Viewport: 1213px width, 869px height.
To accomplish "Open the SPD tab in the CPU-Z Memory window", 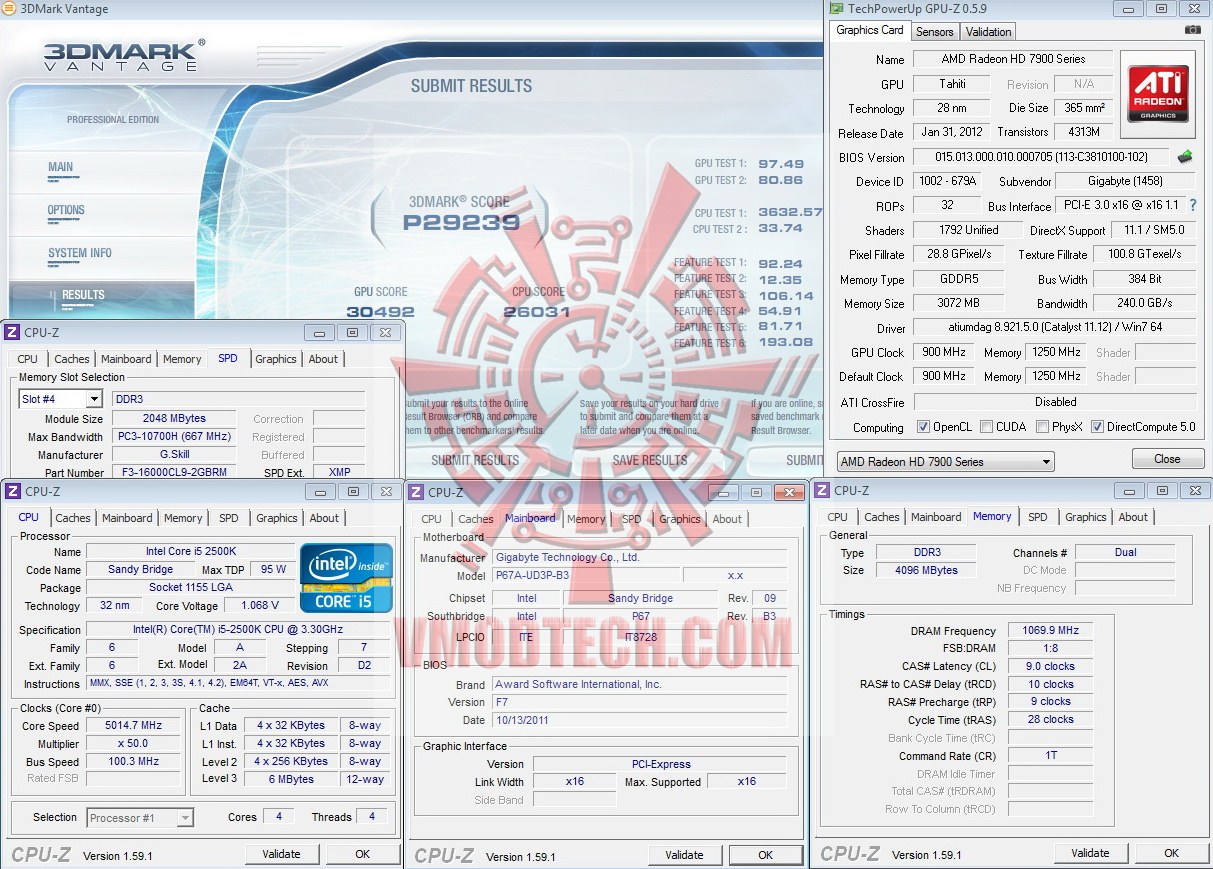I will tap(1038, 517).
